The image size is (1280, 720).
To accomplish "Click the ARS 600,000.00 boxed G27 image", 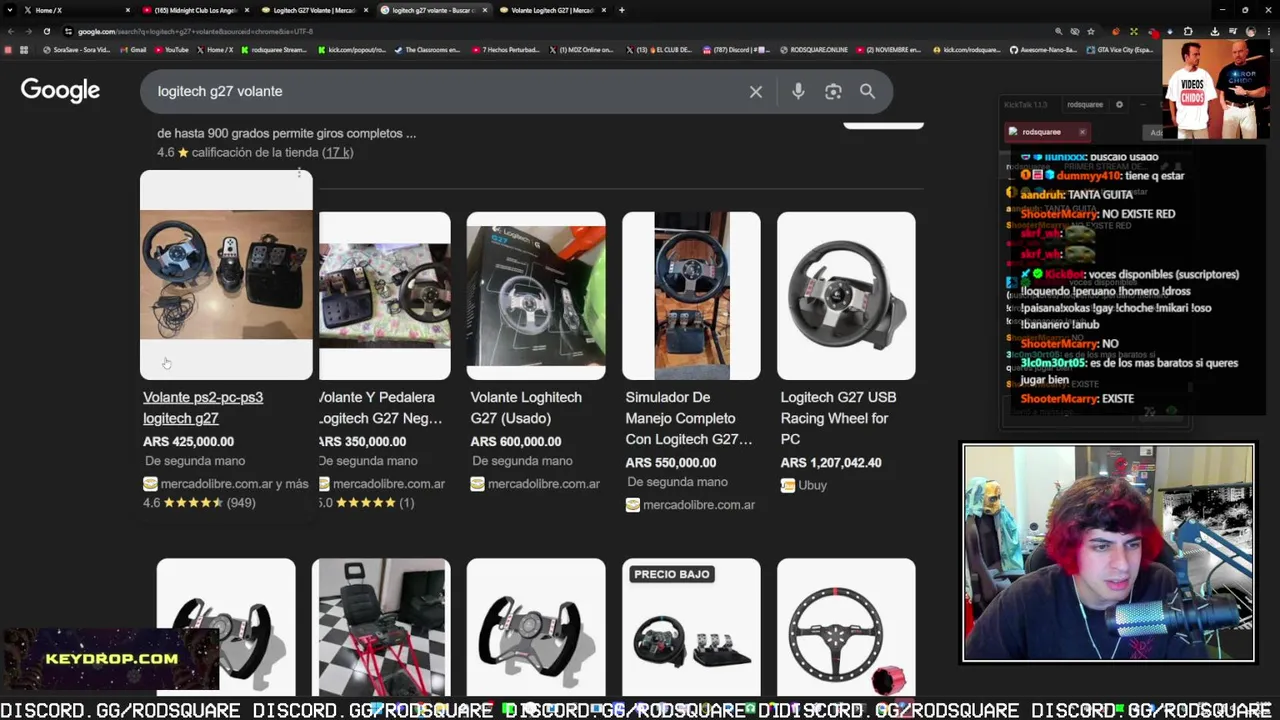I will pos(536,296).
